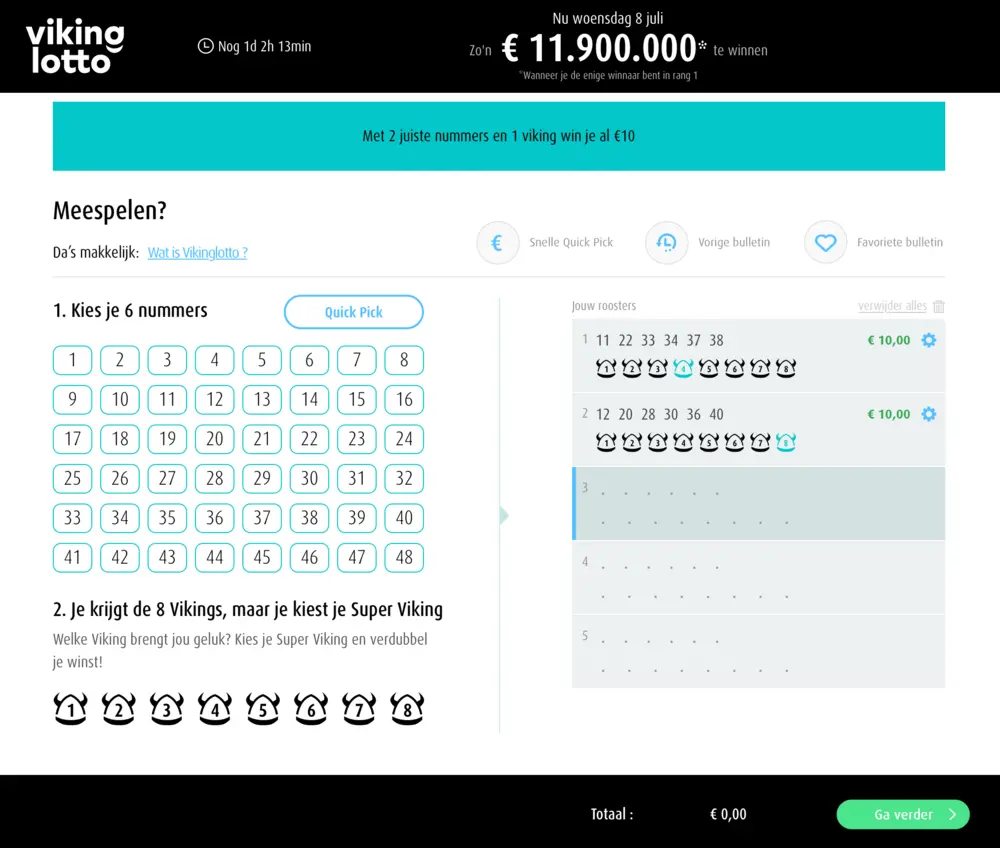Click the Snelle Quick Pick euro icon
The image size is (1000, 848).
[497, 242]
